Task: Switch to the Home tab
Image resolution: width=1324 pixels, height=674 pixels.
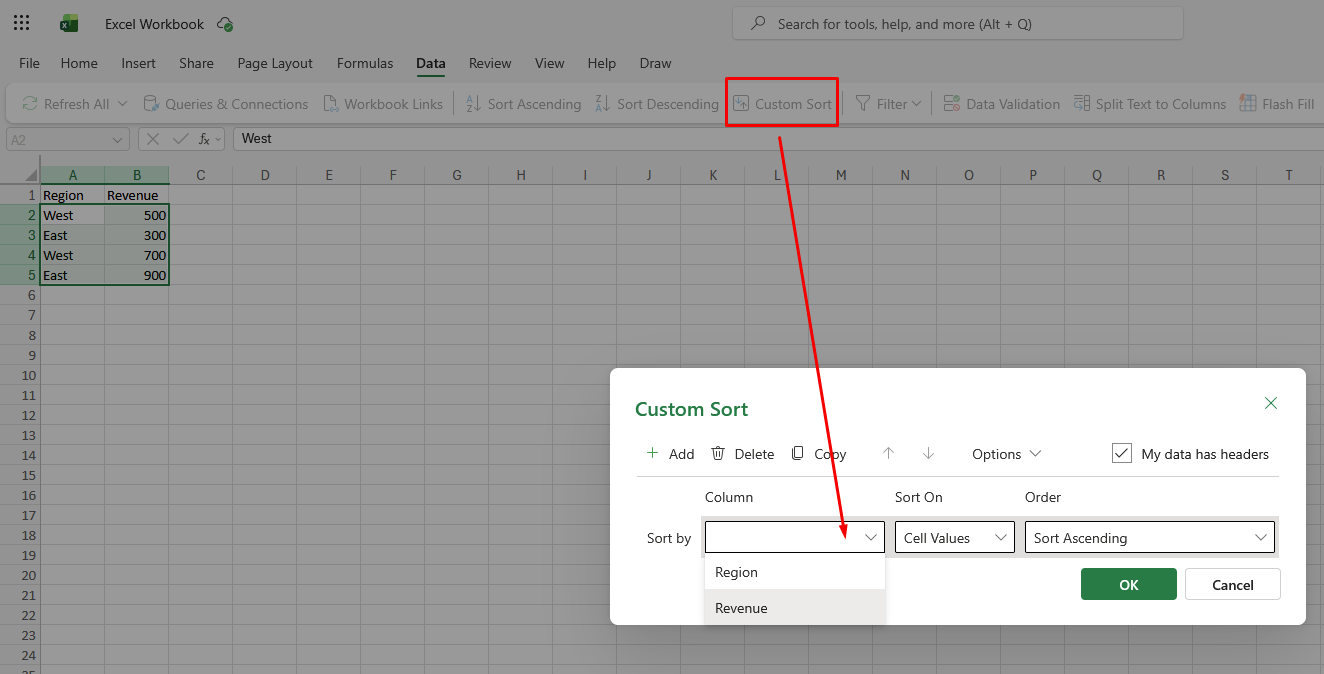Action: [x=79, y=63]
